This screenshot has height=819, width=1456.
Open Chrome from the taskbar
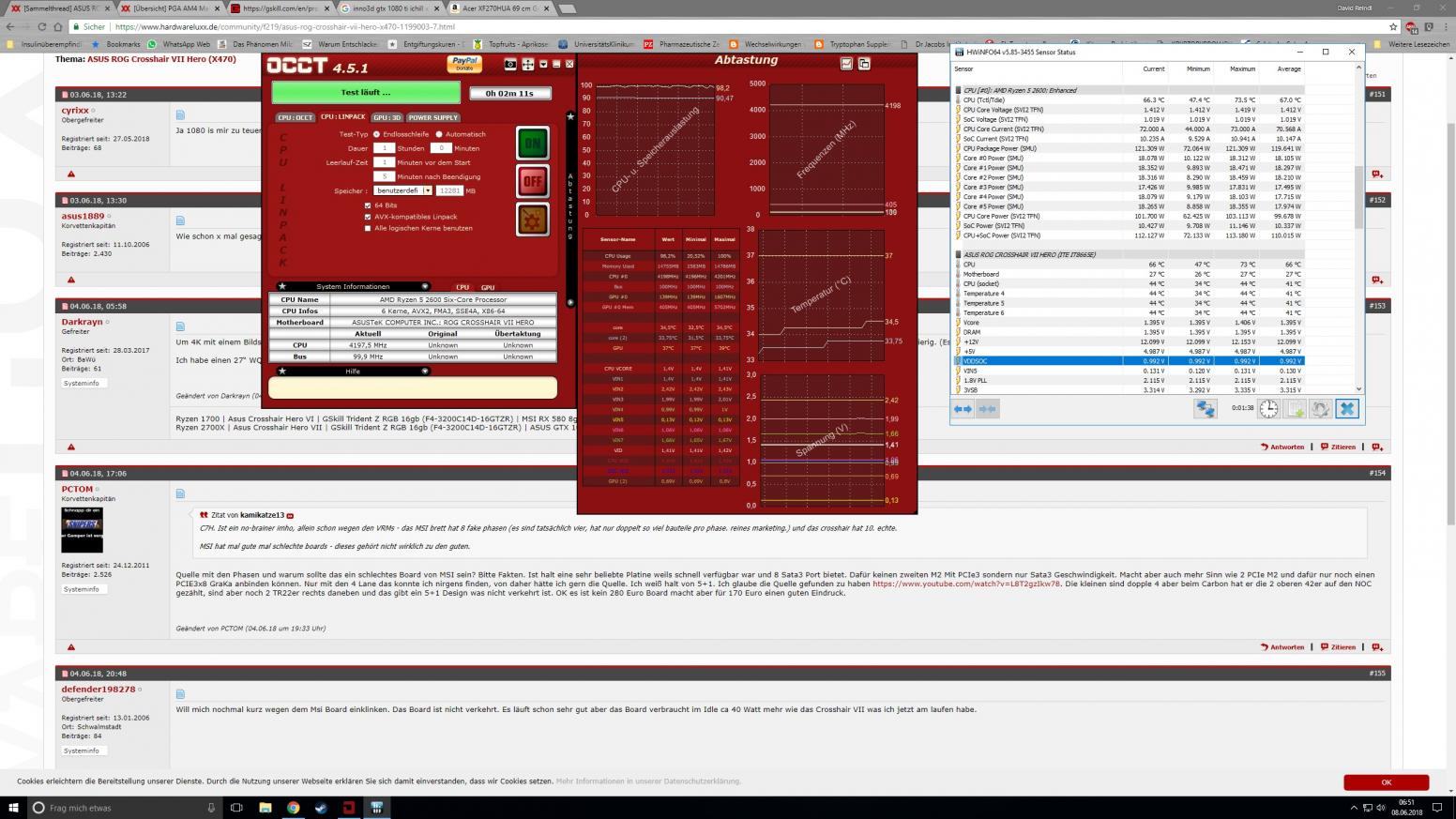tap(293, 808)
